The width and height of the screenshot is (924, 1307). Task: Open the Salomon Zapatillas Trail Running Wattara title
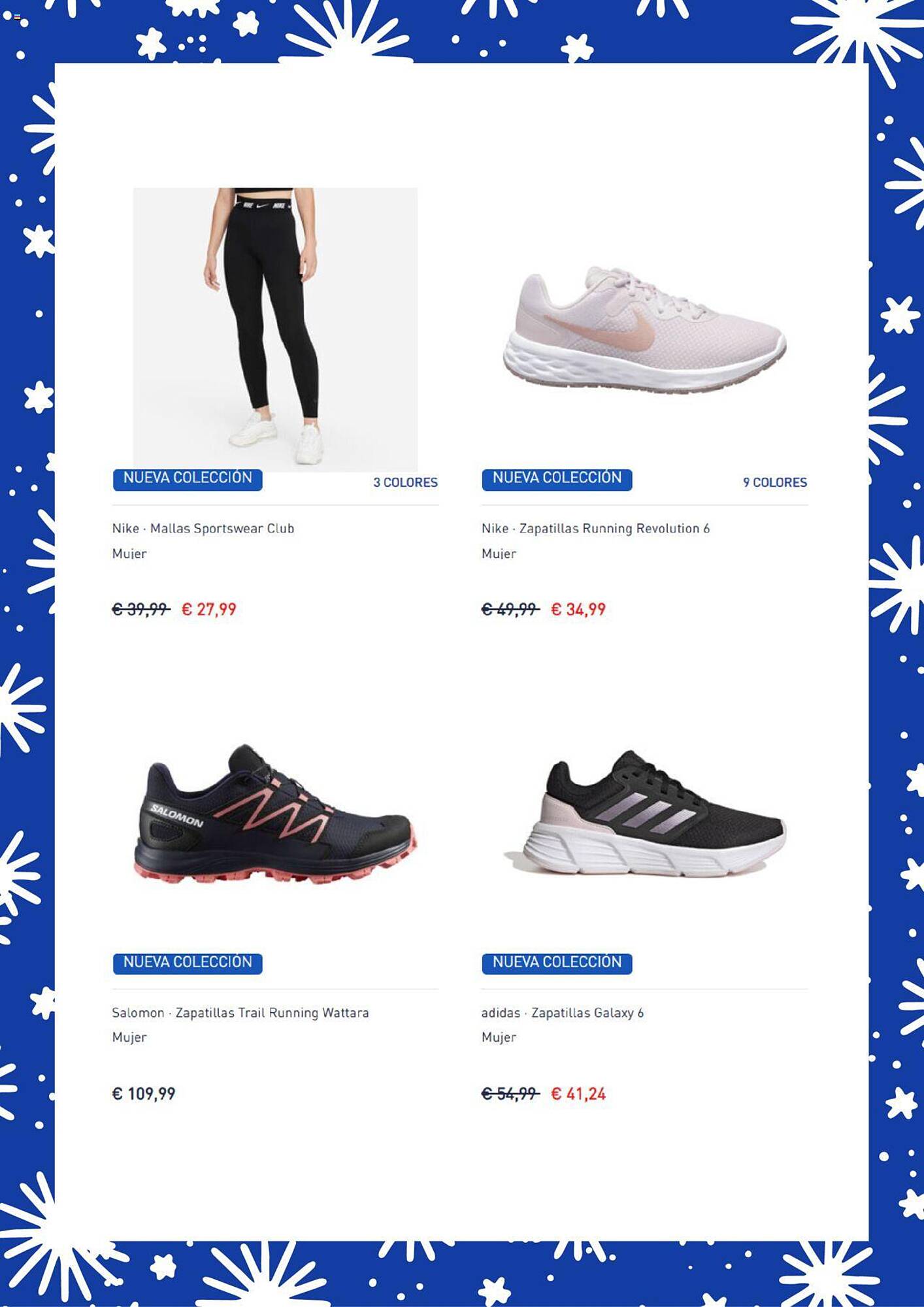click(240, 1012)
